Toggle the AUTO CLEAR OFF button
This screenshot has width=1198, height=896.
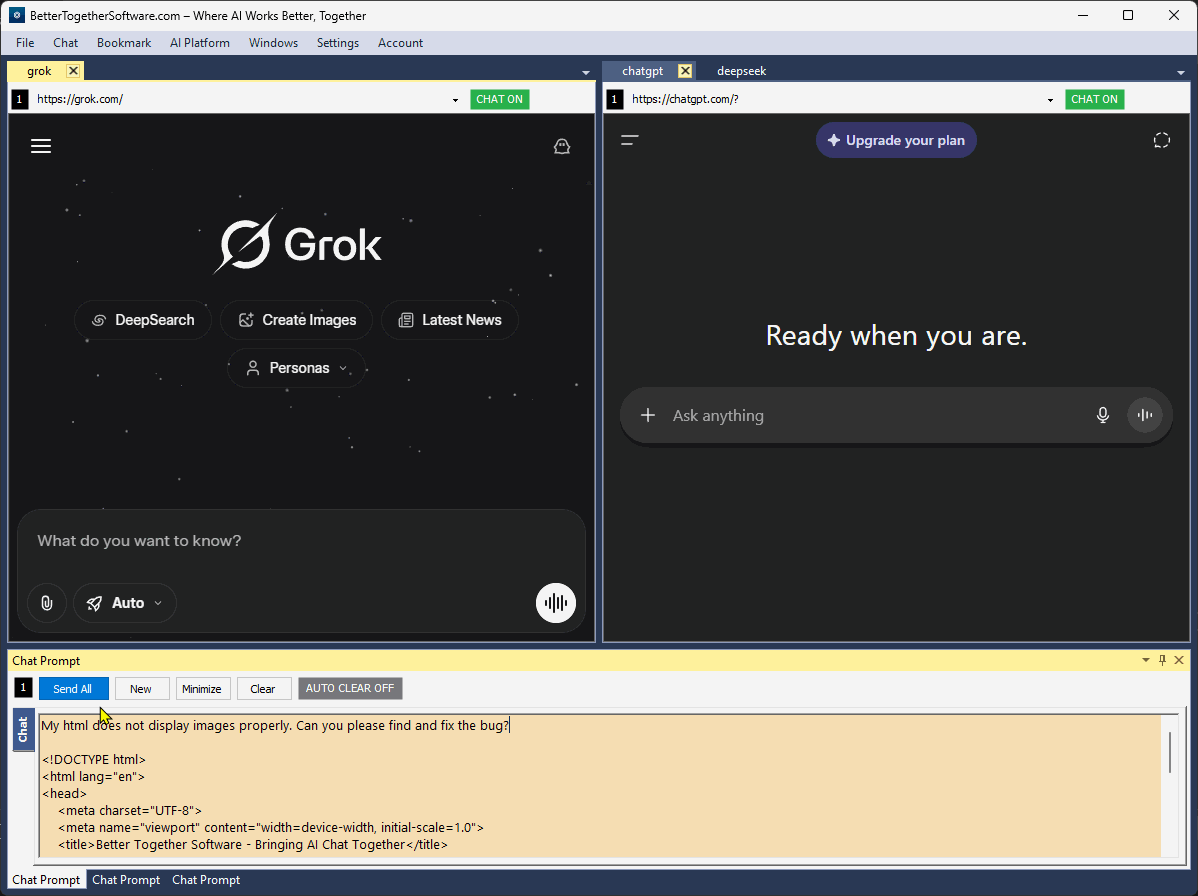(350, 688)
